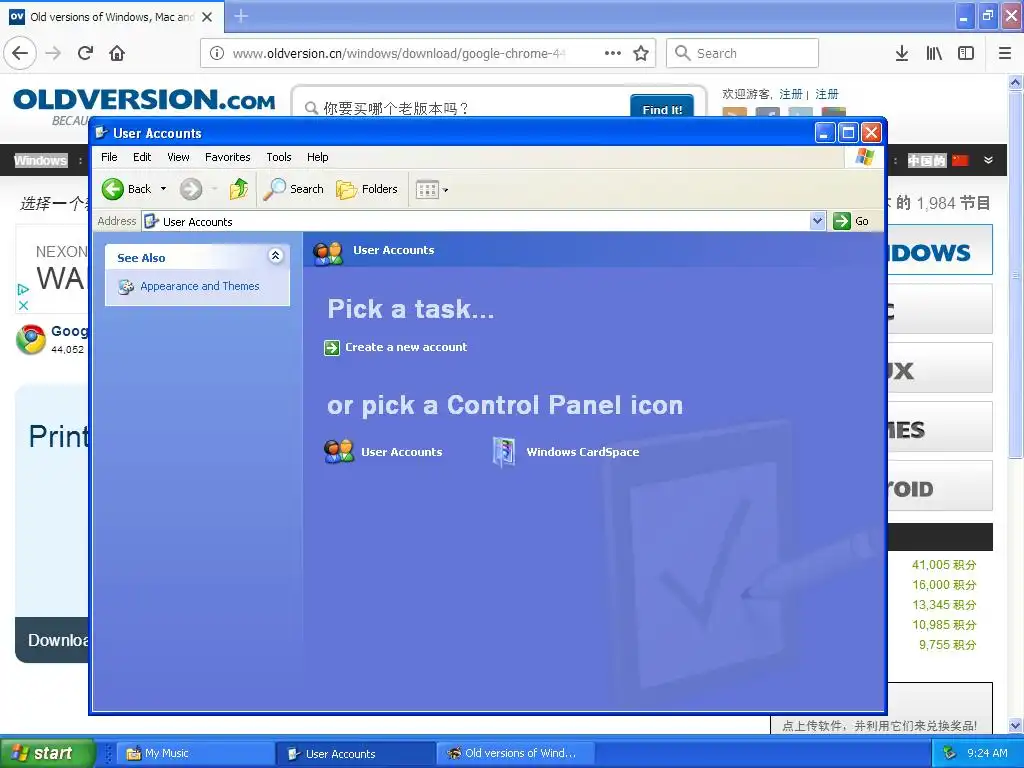This screenshot has width=1024, height=768.
Task: Open the Edit menu
Action: click(x=142, y=157)
